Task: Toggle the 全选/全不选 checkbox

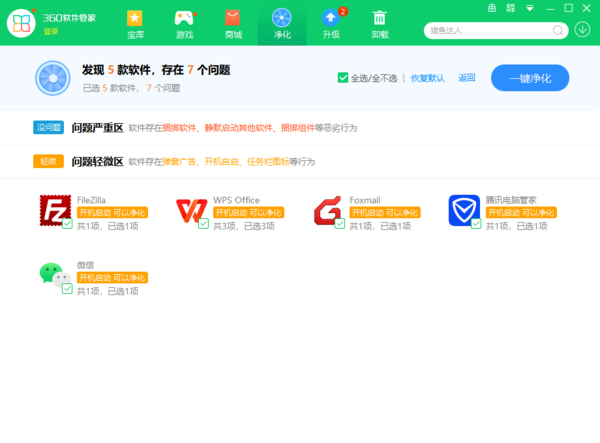Action: tap(343, 78)
